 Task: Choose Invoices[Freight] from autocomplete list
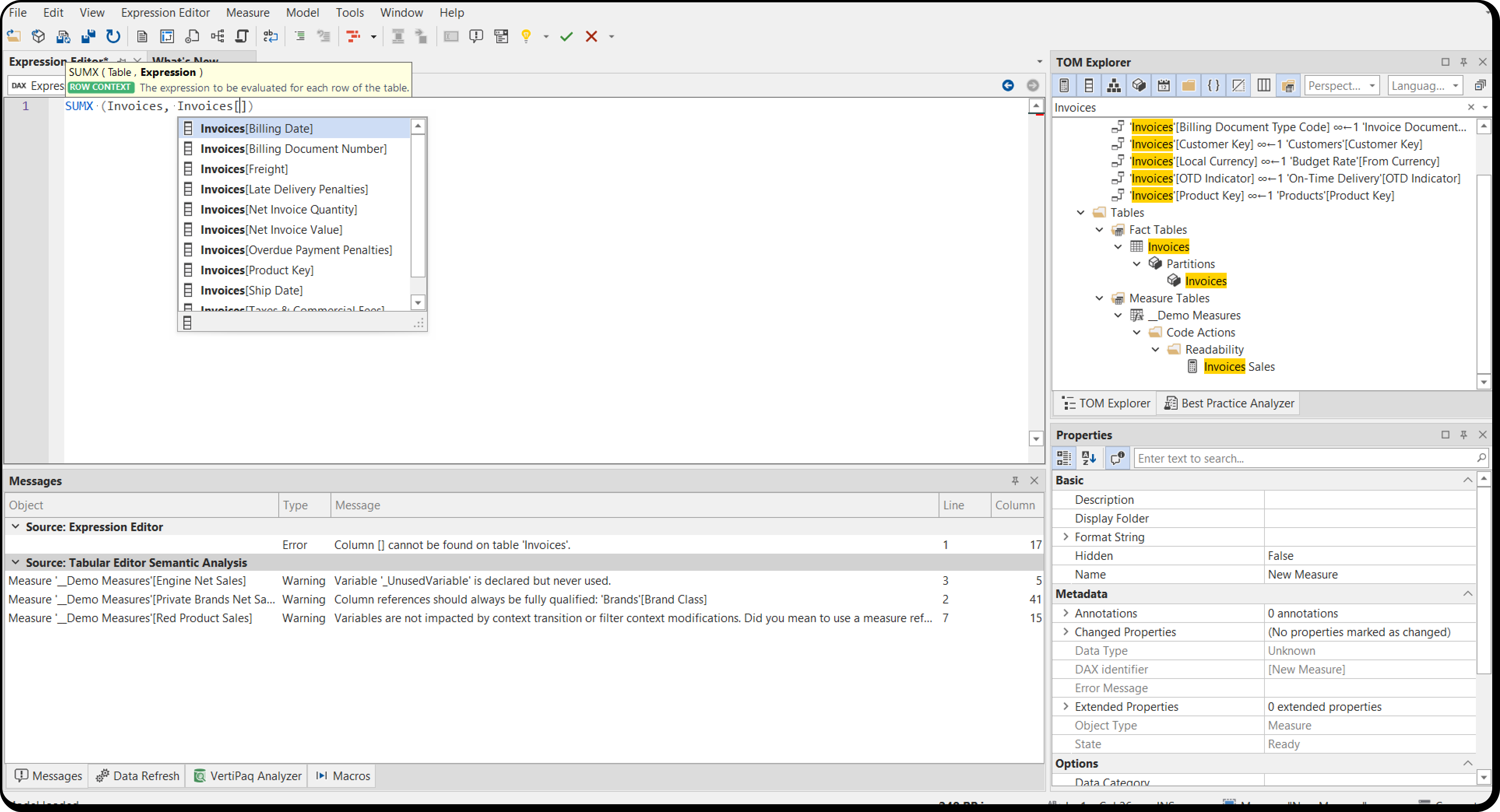[295, 169]
